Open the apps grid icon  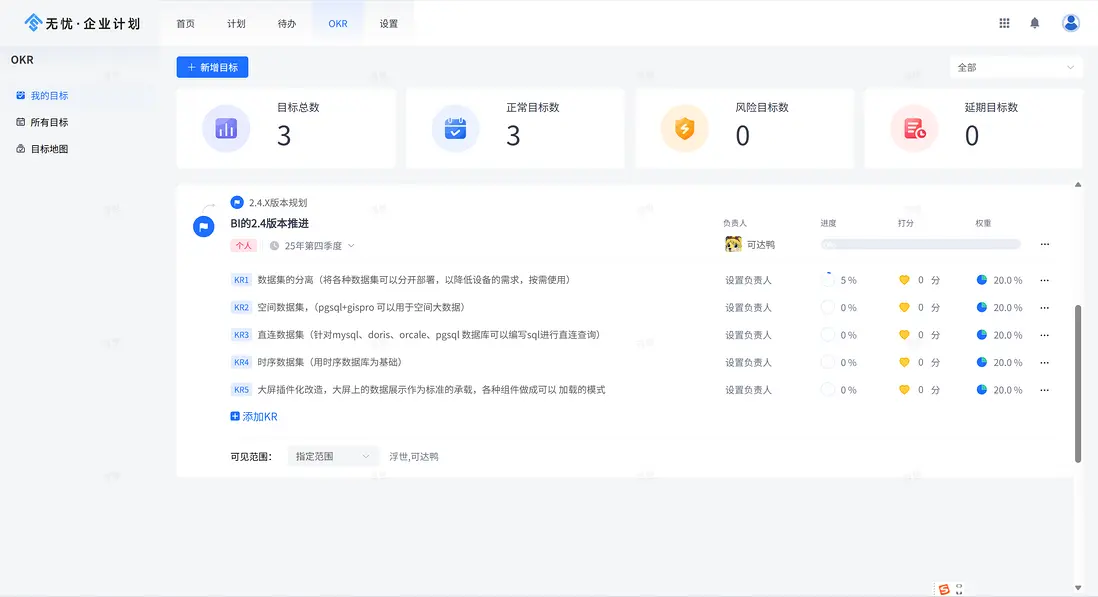1004,23
